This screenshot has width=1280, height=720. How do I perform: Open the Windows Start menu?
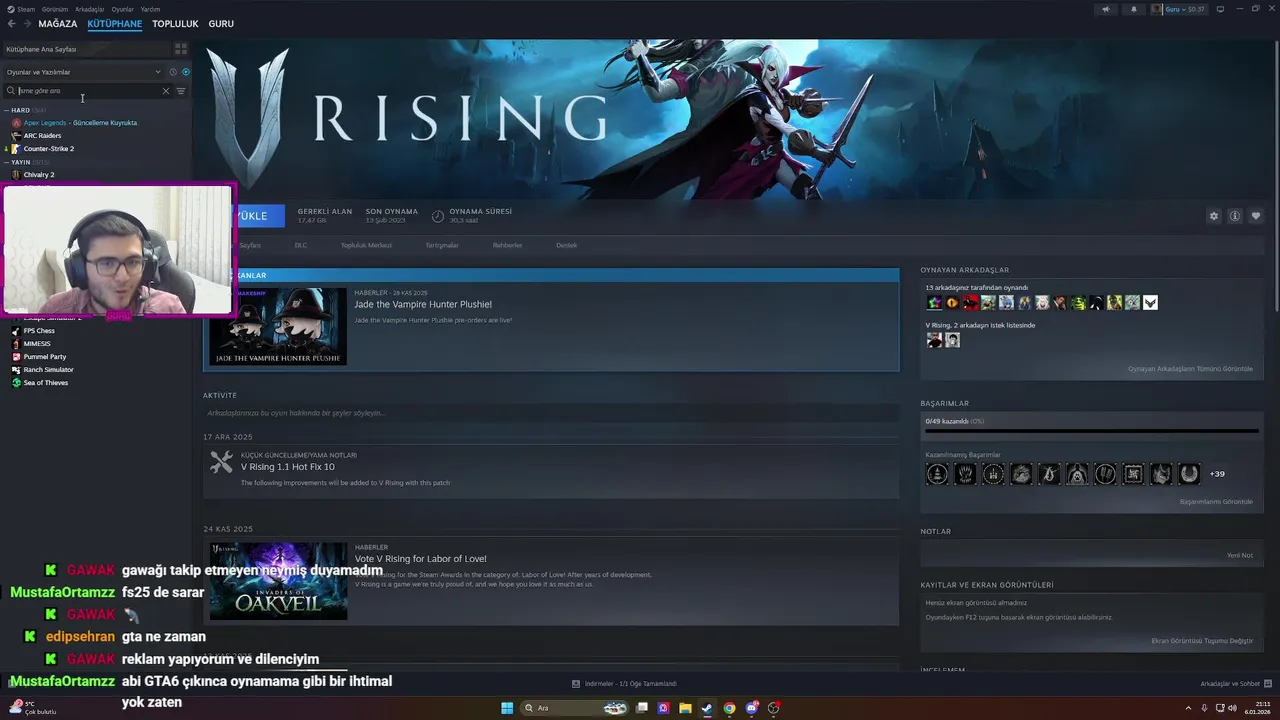pyautogui.click(x=507, y=708)
